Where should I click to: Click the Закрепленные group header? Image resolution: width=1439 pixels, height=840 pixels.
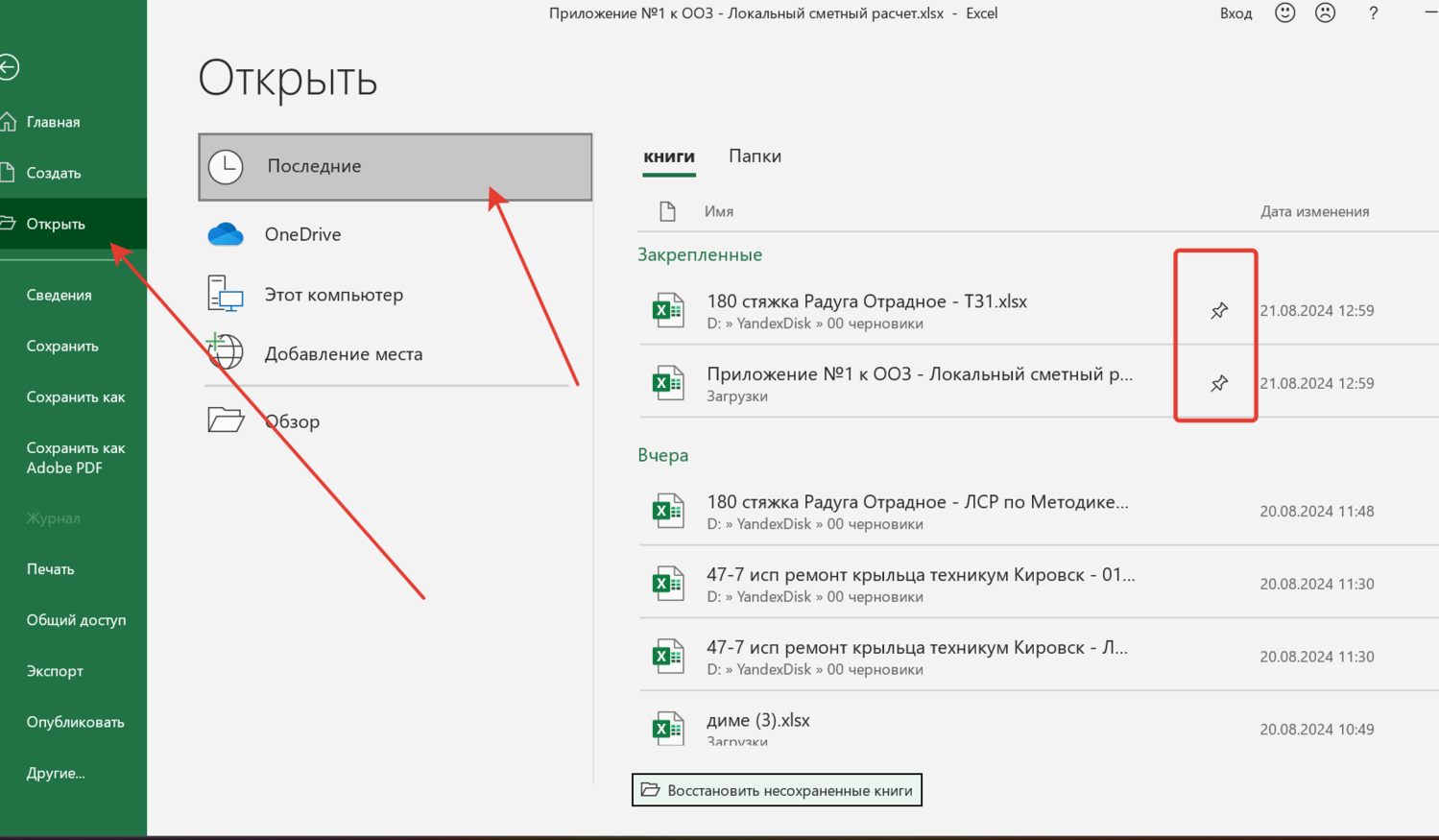(x=700, y=254)
